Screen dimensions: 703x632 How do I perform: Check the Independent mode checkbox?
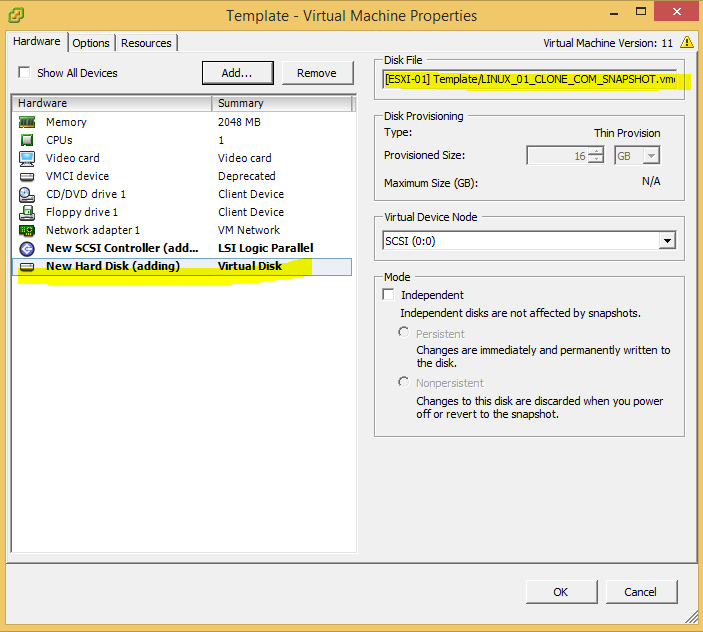click(389, 295)
